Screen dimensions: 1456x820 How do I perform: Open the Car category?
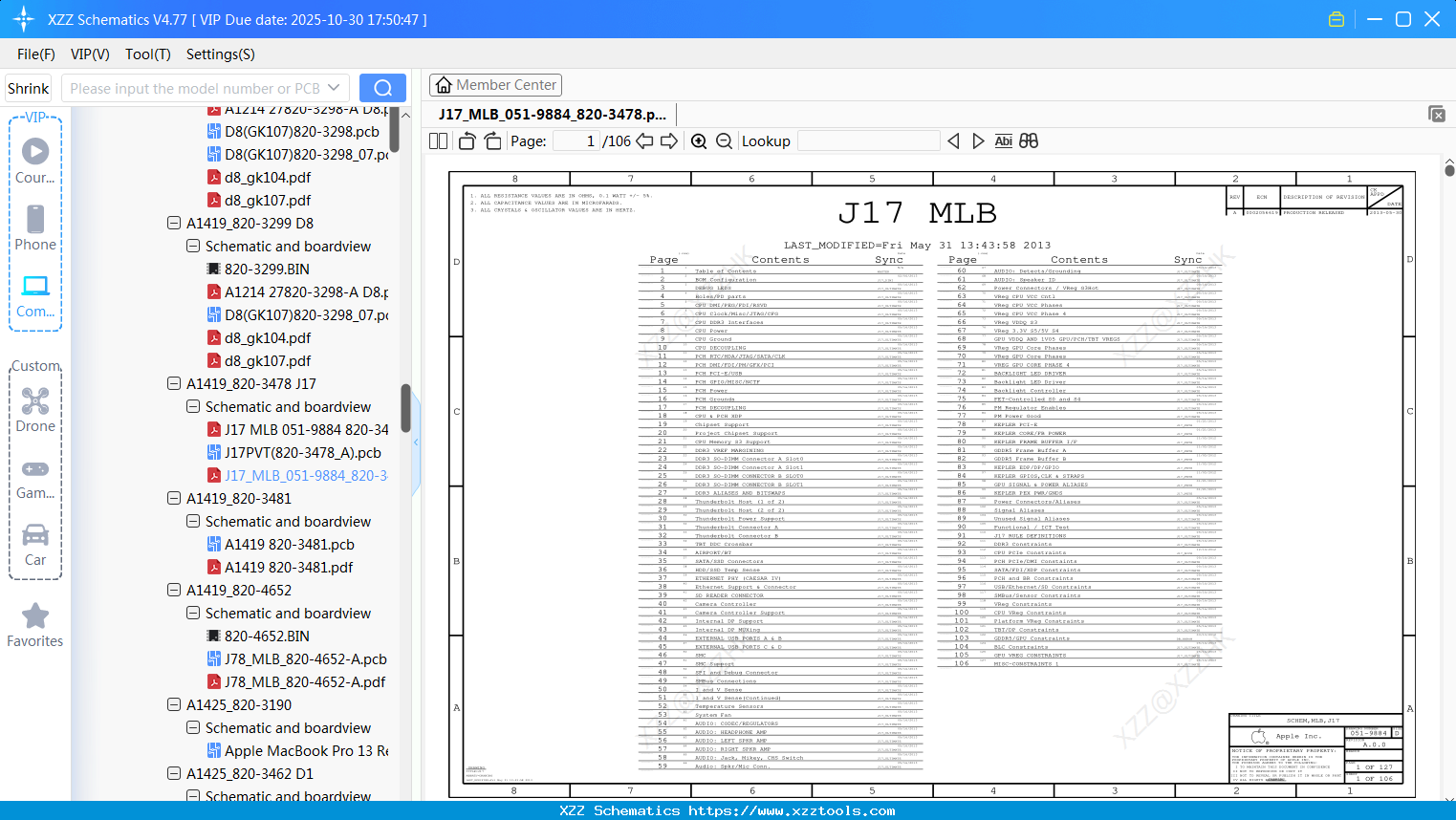tap(35, 545)
